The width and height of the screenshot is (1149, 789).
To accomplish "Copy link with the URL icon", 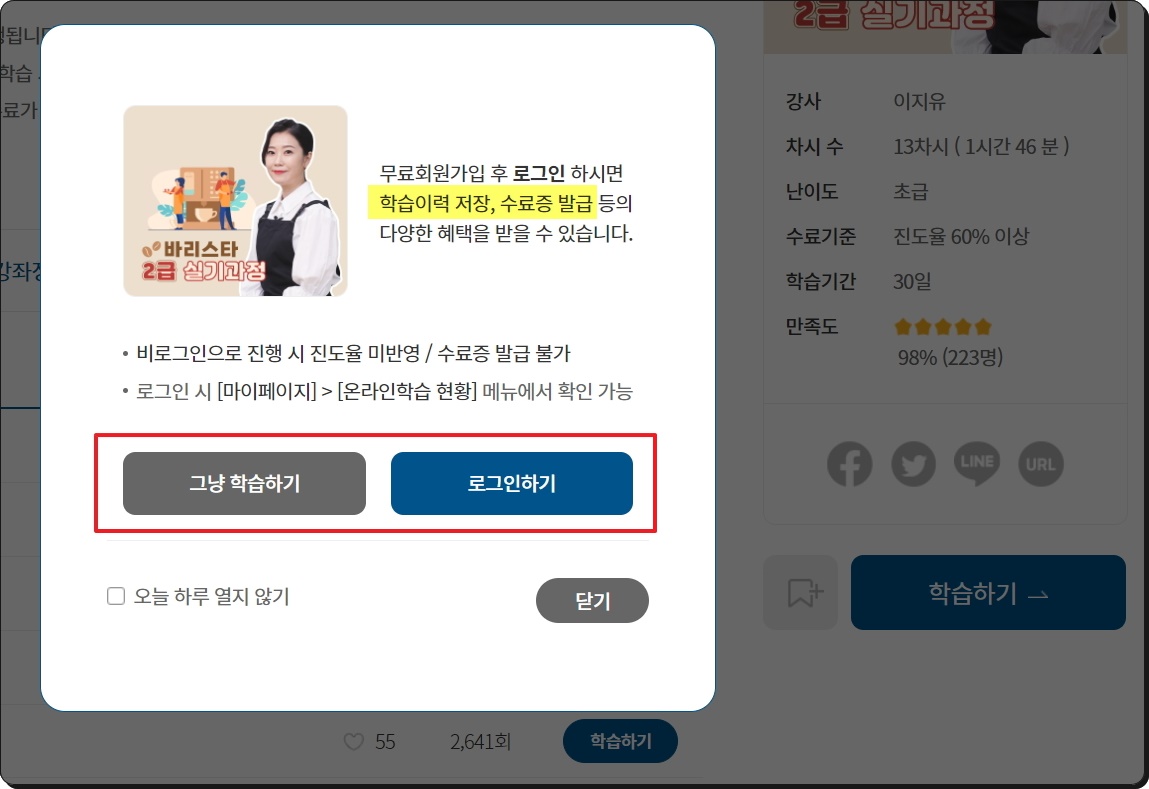I will [x=1041, y=464].
